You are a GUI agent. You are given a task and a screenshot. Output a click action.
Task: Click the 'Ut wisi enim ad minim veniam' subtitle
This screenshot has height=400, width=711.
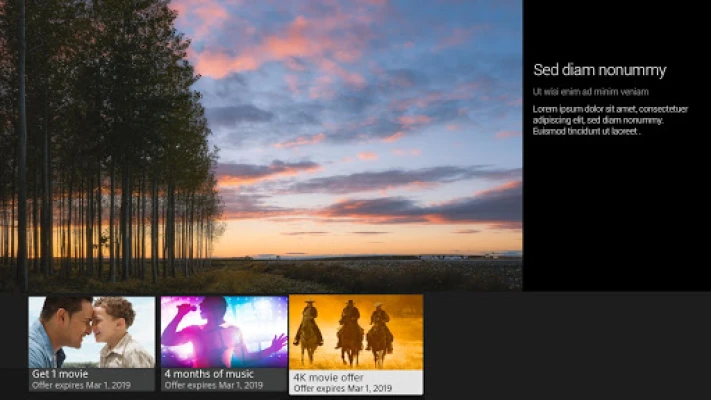point(590,92)
